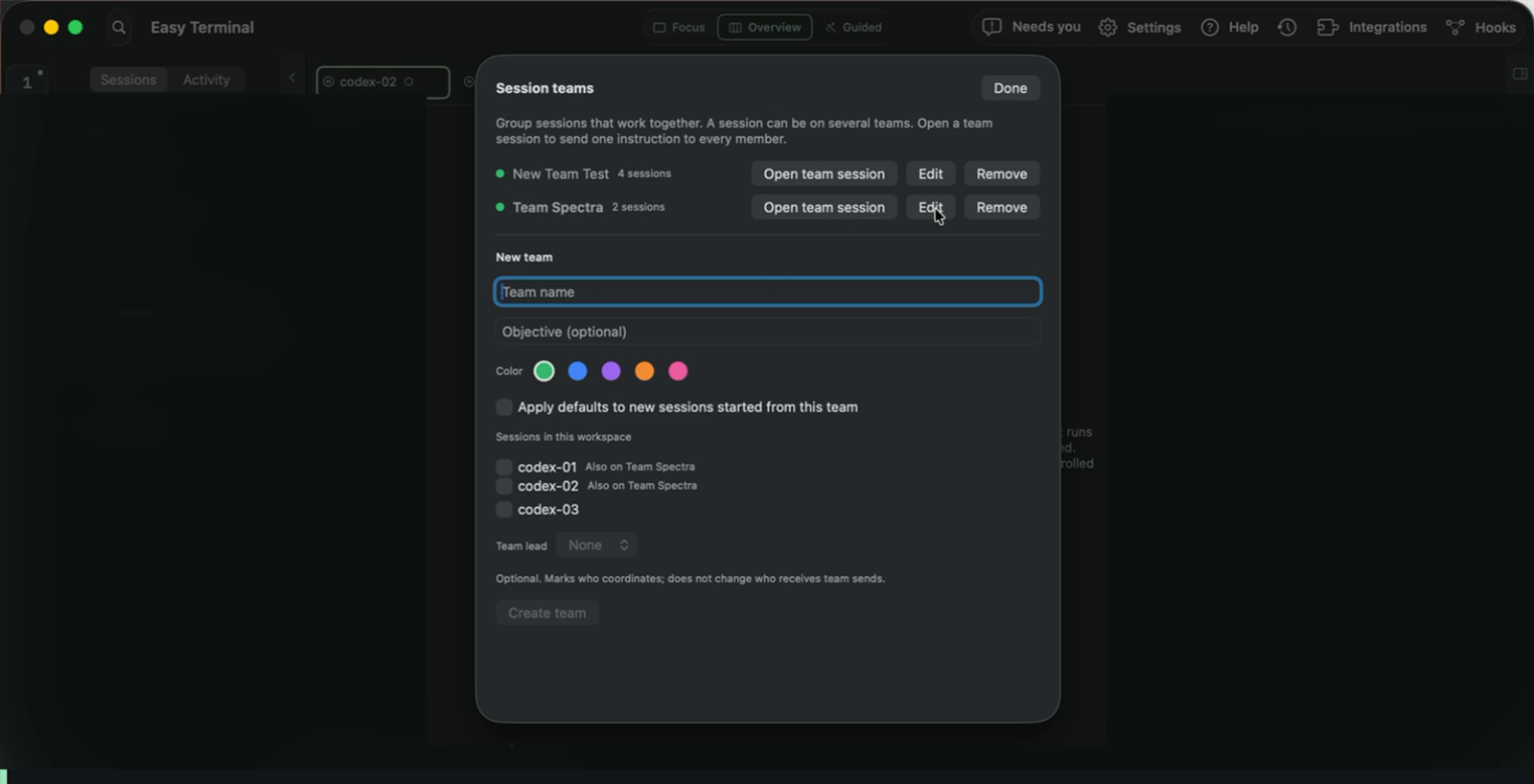The height and width of the screenshot is (784, 1534).
Task: Click the Session teams dialog title
Action: (545, 88)
